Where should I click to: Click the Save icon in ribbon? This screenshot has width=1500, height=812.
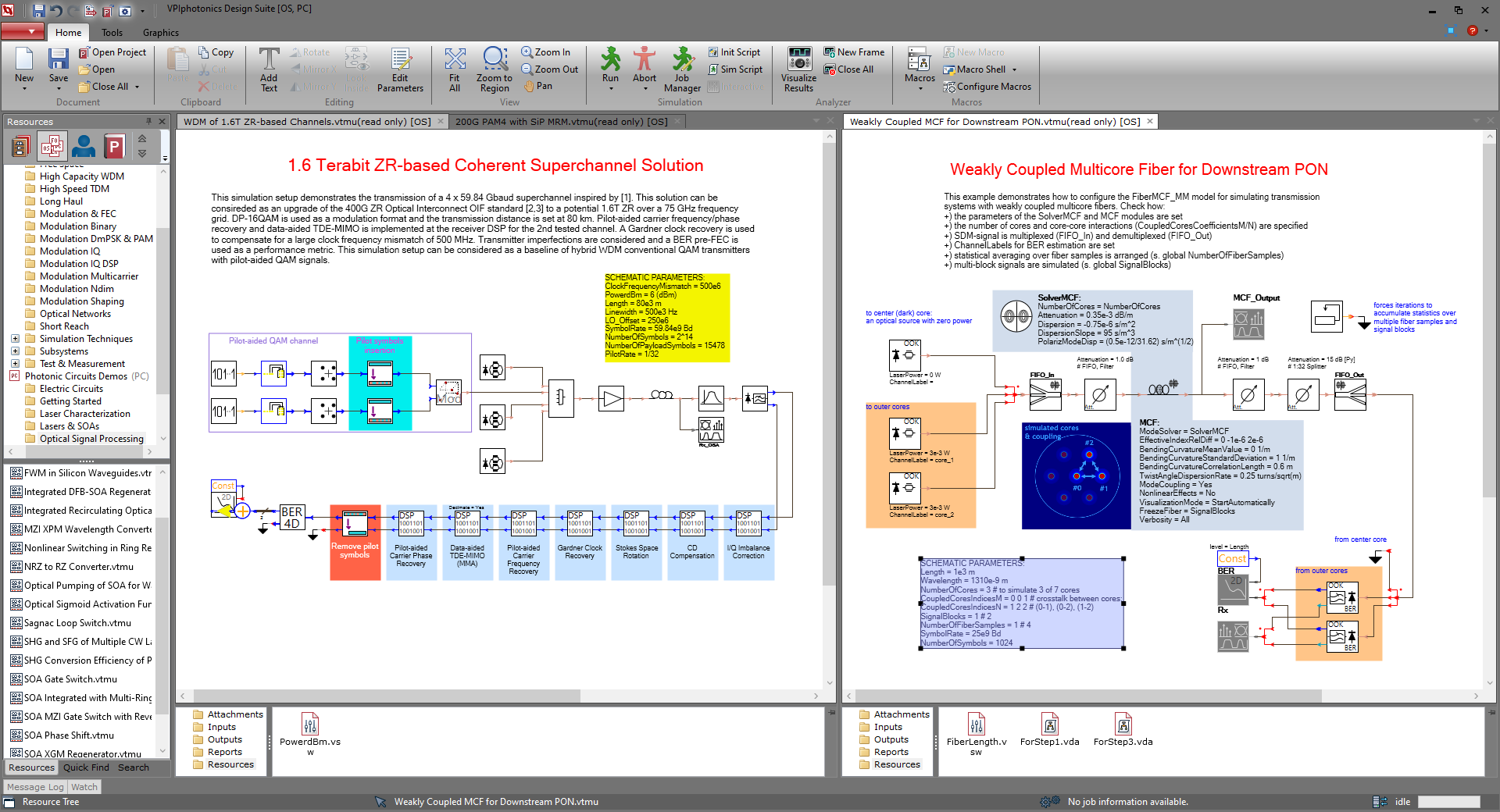pyautogui.click(x=59, y=60)
